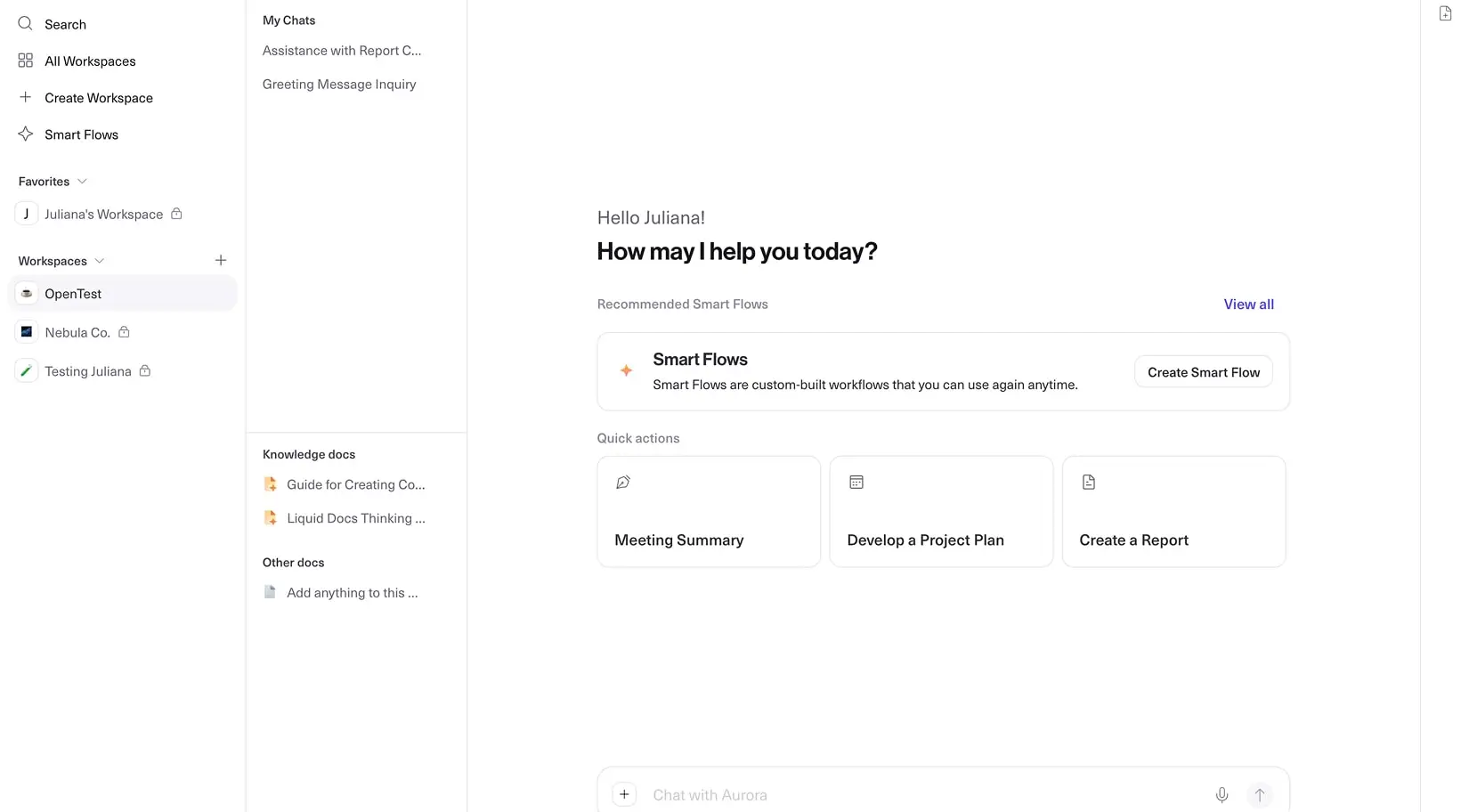The width and height of the screenshot is (1469, 812).
Task: Open Add anything to this ... doc
Action: click(x=352, y=593)
